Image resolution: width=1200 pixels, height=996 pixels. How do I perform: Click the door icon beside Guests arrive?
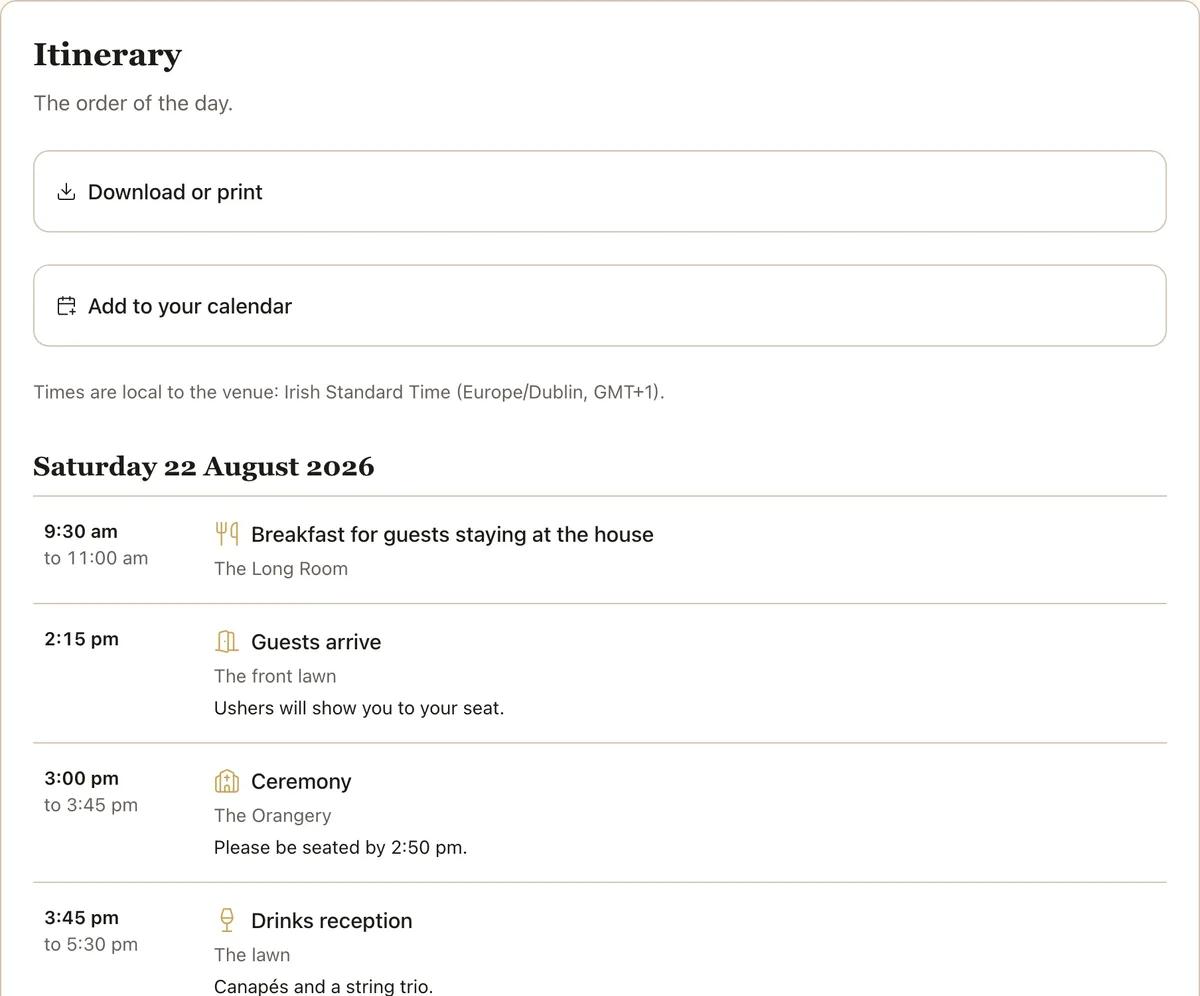pyautogui.click(x=227, y=641)
